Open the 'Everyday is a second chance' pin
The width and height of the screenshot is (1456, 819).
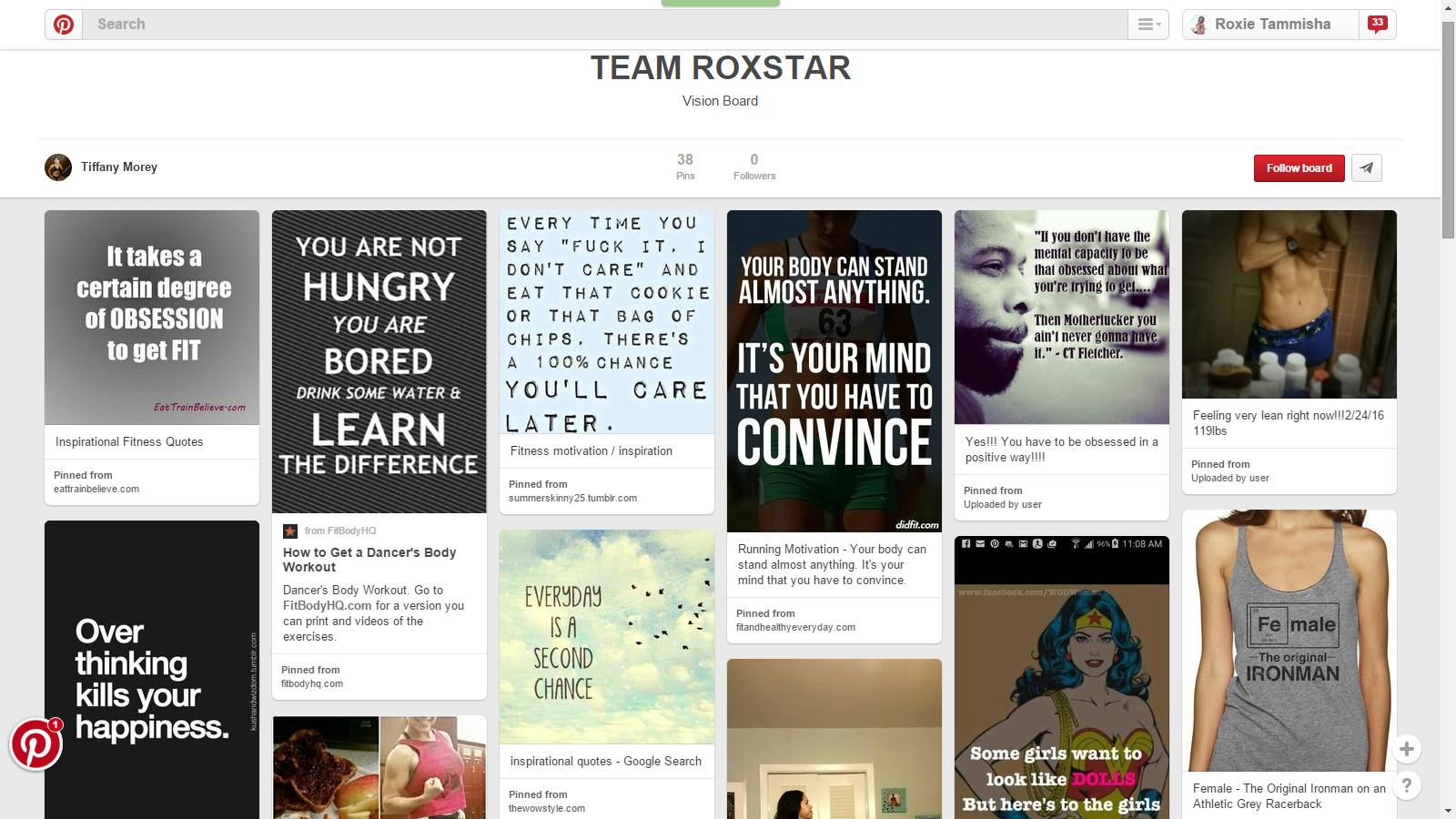click(x=607, y=637)
